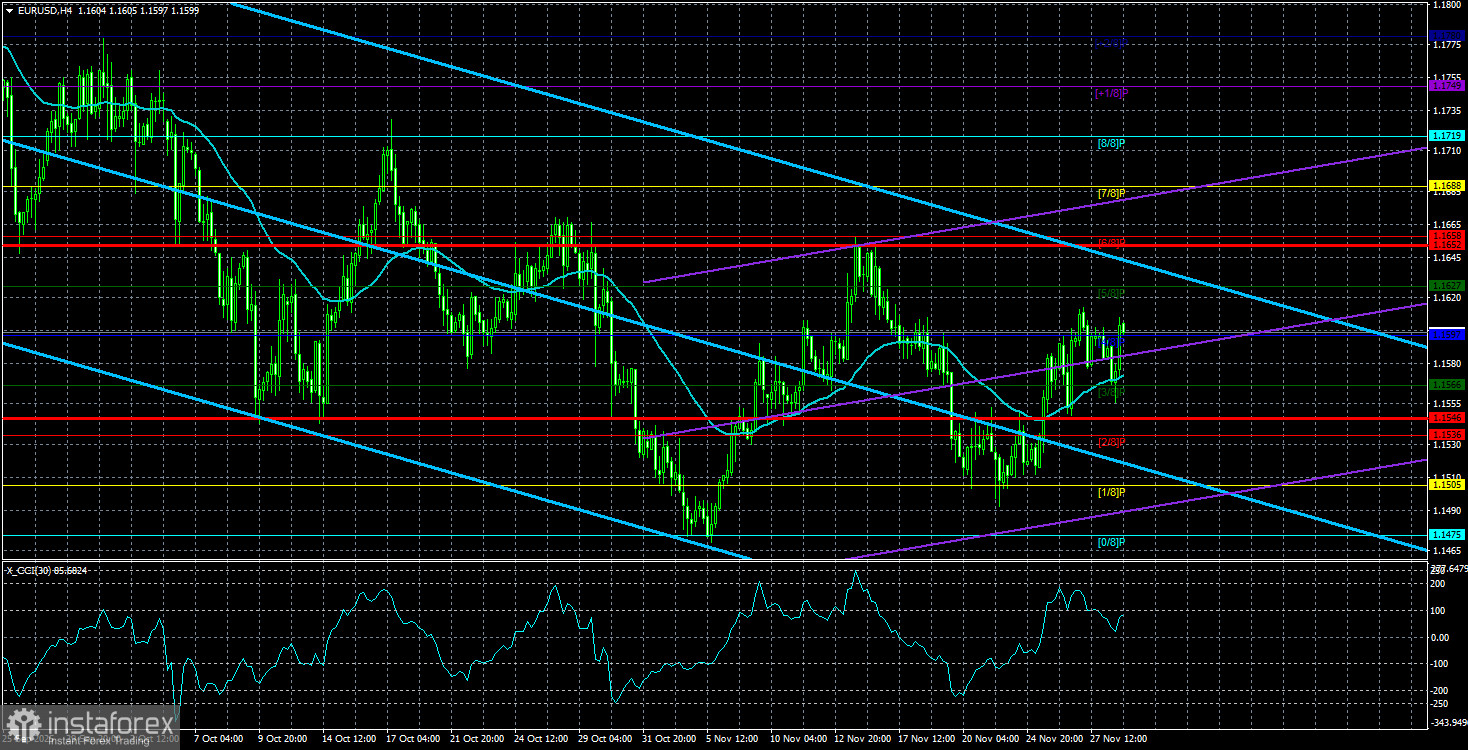Select the [+1/8]P purple level label

pos(1110,94)
